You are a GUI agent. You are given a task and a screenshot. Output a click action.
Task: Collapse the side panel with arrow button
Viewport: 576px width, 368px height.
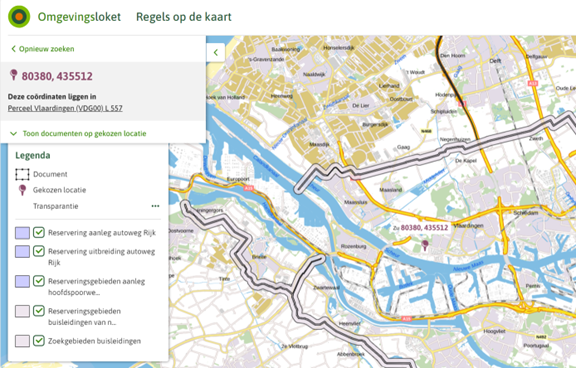(x=216, y=53)
